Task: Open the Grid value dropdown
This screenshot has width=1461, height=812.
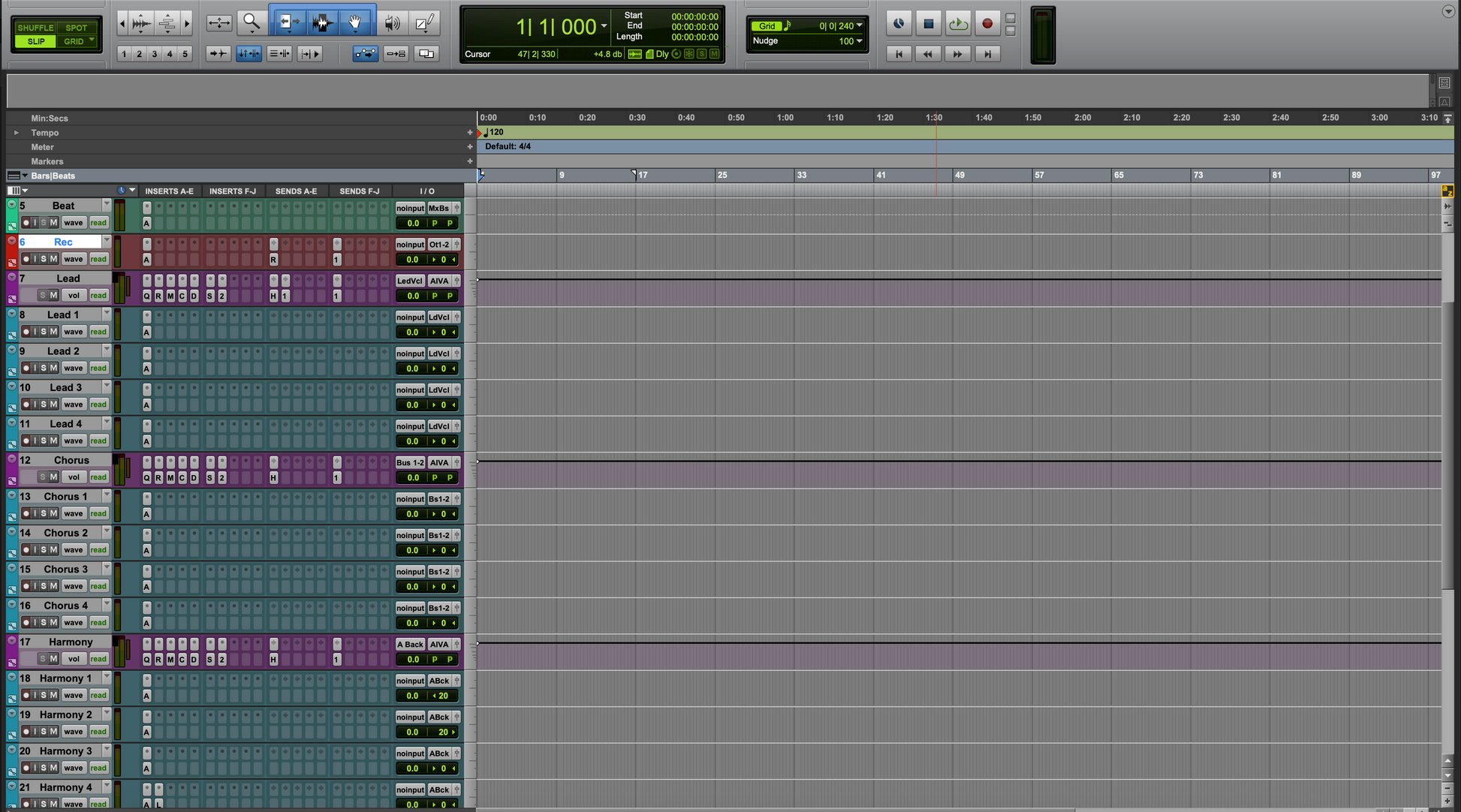Action: (x=860, y=26)
